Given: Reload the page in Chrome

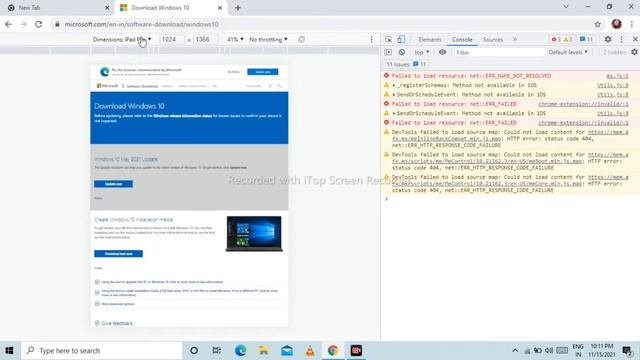Looking at the screenshot, I should pyautogui.click(x=38, y=24).
